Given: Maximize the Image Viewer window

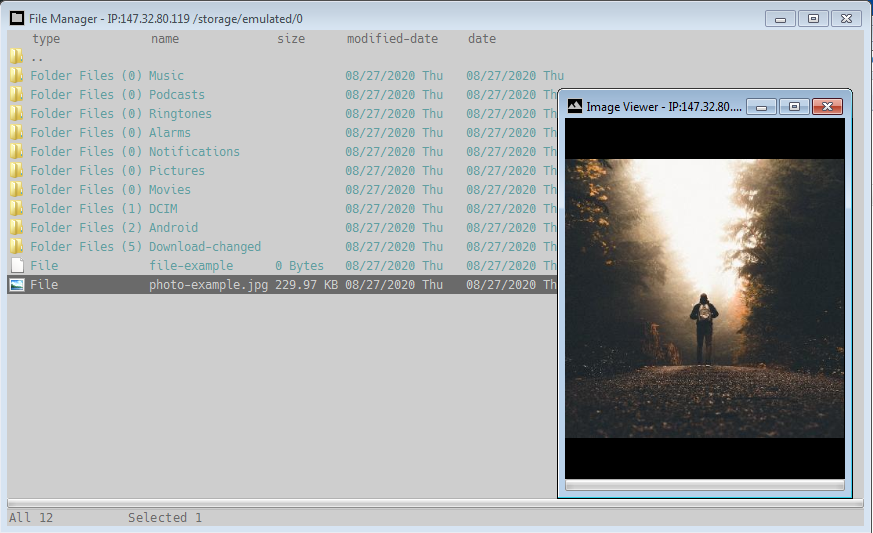Looking at the screenshot, I should (x=794, y=106).
